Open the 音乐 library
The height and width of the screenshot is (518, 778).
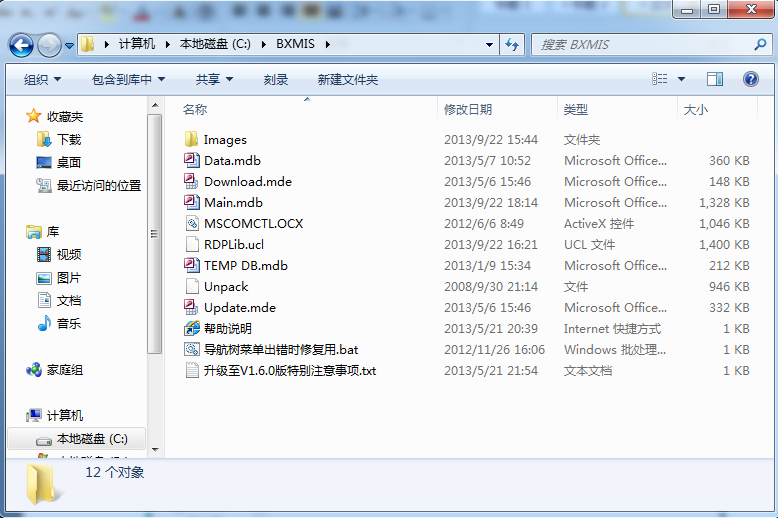click(x=59, y=324)
